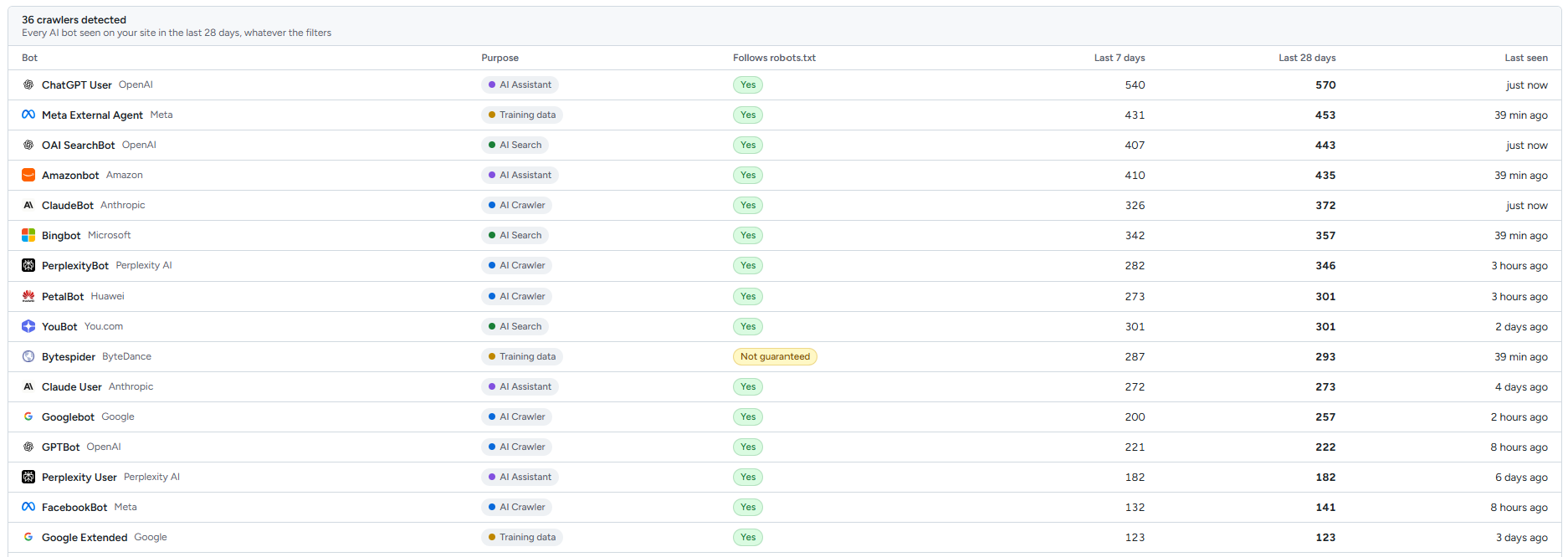
Task: Click the Huawei logo next to PetalBot
Action: [28, 296]
